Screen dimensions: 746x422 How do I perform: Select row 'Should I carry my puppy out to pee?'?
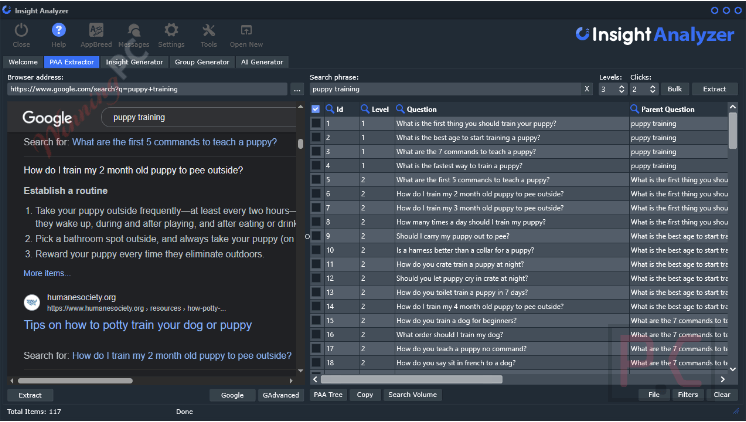click(519, 236)
